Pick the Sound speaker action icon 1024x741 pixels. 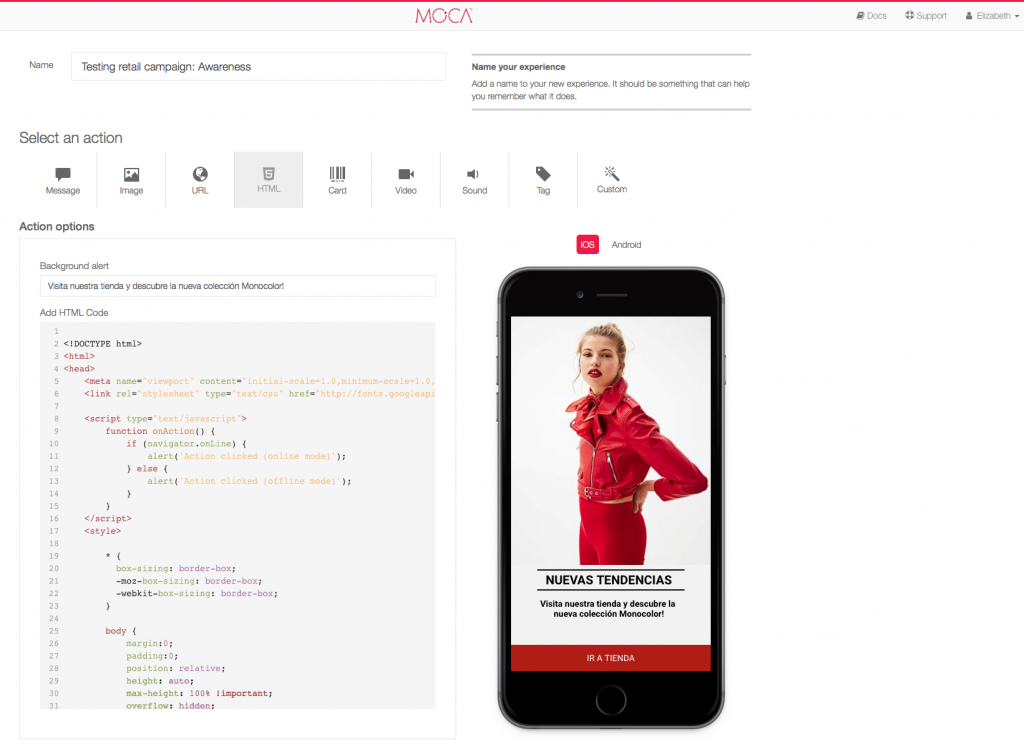(474, 180)
